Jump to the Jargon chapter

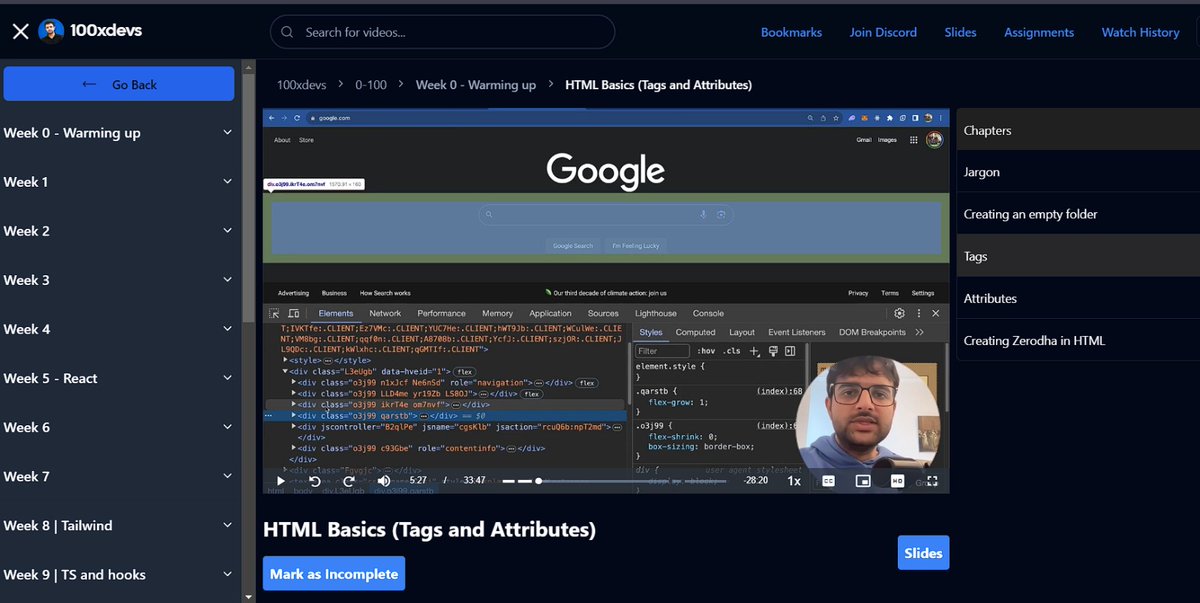[x=1078, y=172]
